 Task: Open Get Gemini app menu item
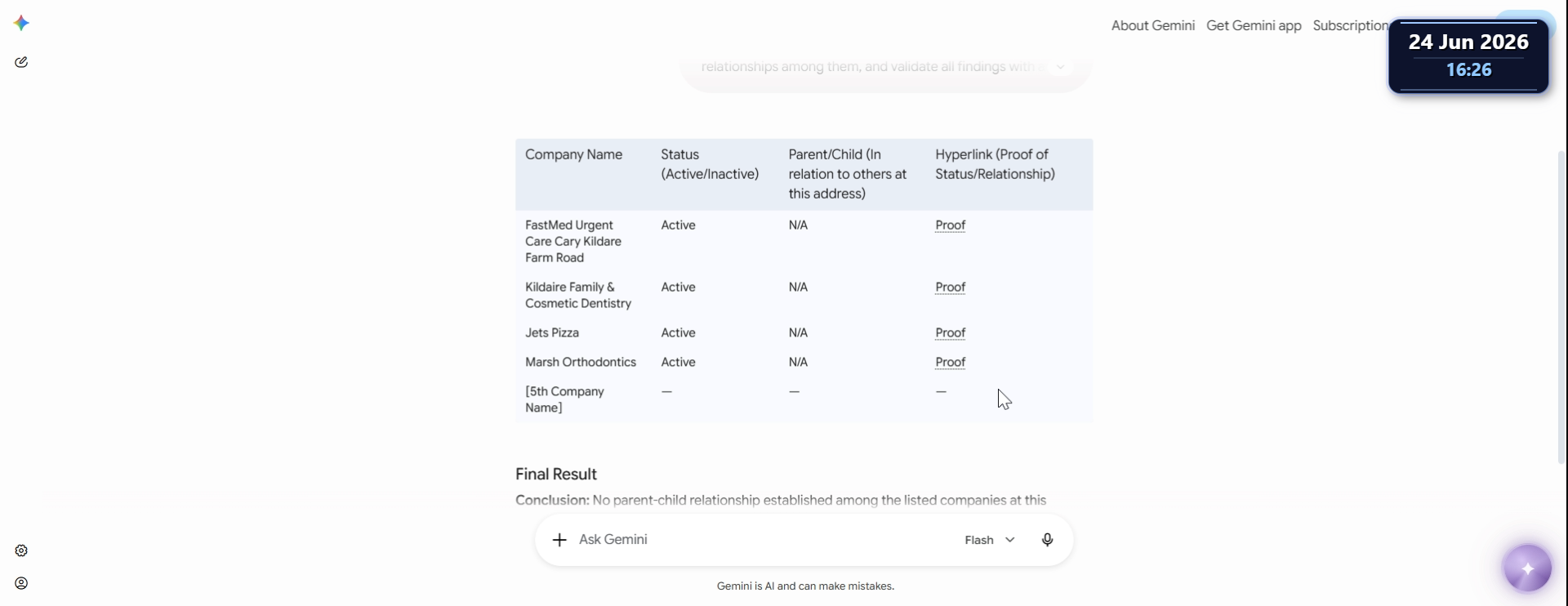coord(1254,25)
